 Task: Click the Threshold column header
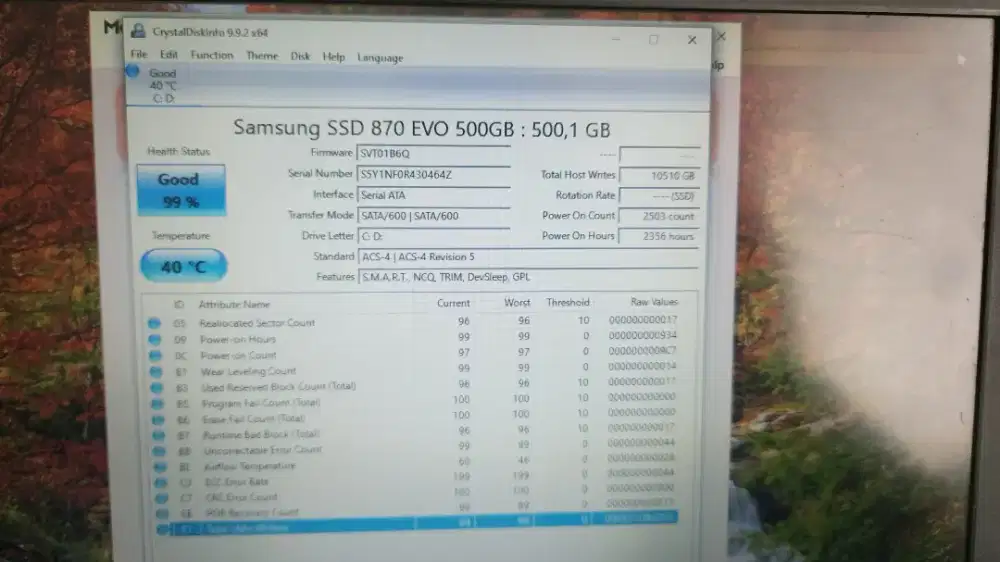pos(567,302)
